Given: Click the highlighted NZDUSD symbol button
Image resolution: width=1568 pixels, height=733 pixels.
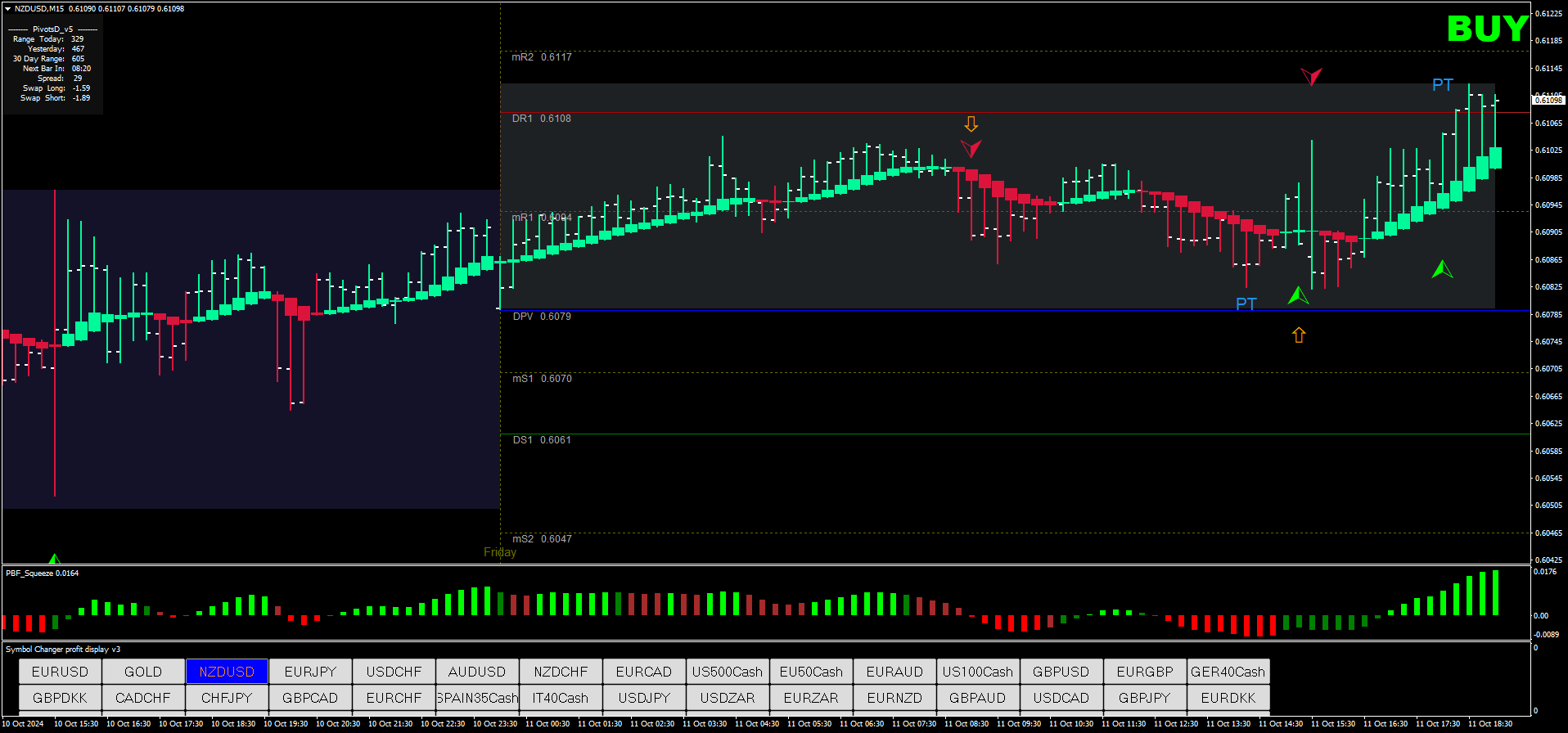Looking at the screenshot, I should pyautogui.click(x=227, y=672).
